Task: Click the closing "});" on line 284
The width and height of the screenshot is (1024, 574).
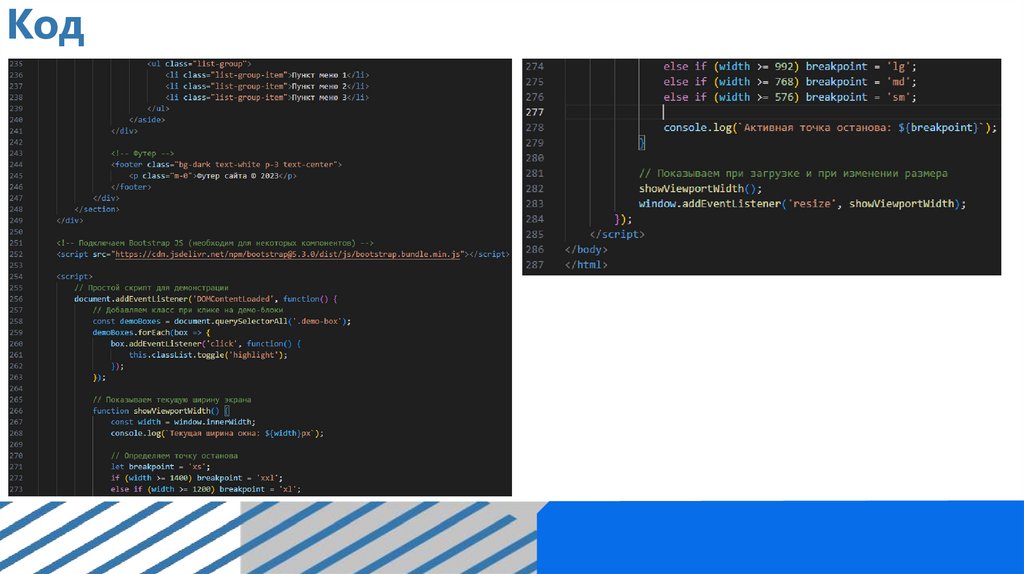Action: click(x=623, y=219)
